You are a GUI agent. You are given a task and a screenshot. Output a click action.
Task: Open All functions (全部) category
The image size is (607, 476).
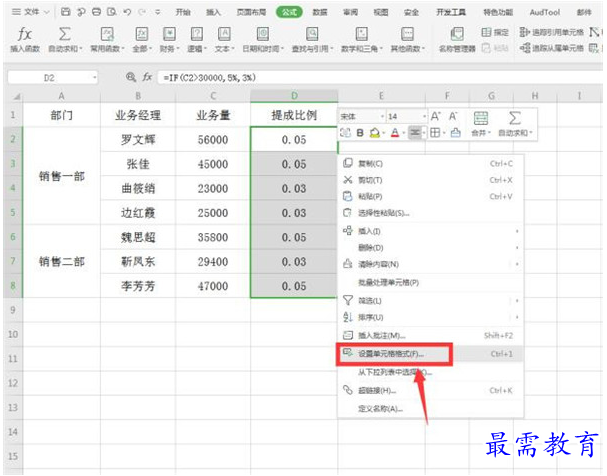point(142,39)
